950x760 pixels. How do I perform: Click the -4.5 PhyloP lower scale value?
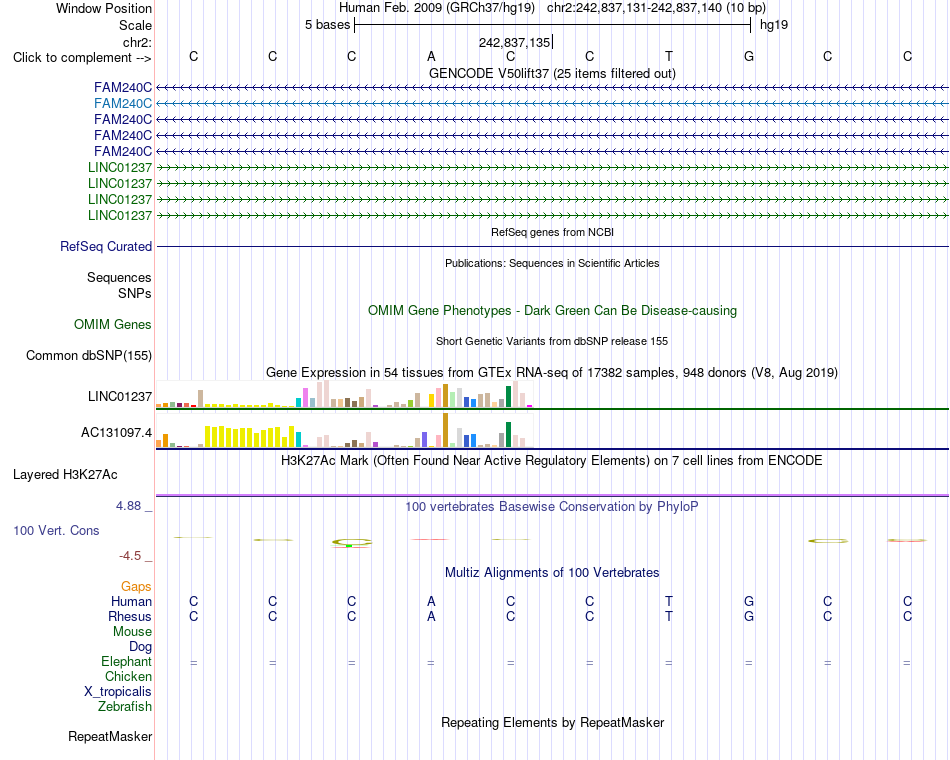pyautogui.click(x=130, y=556)
